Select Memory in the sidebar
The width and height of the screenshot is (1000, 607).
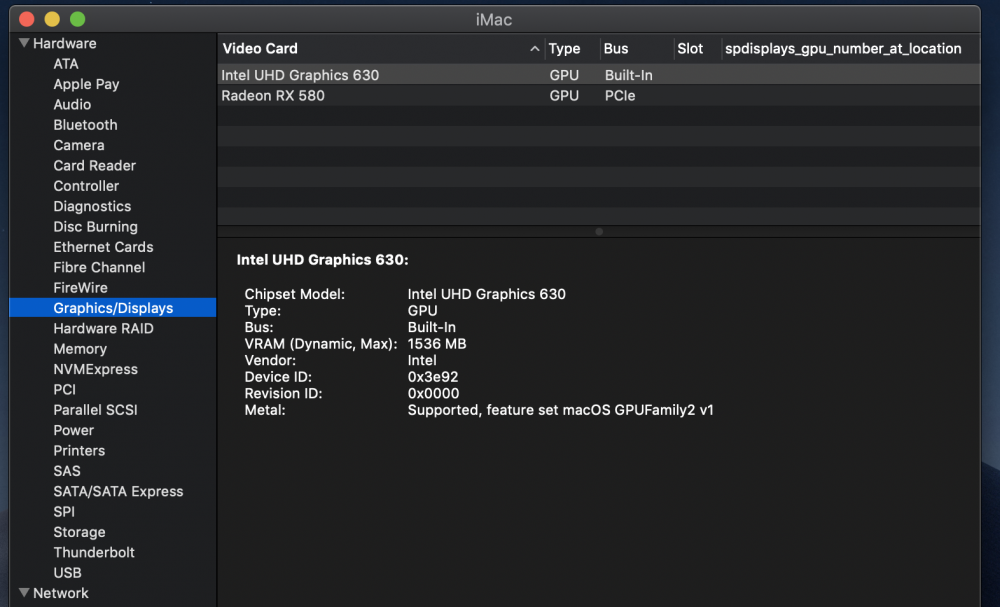click(80, 349)
